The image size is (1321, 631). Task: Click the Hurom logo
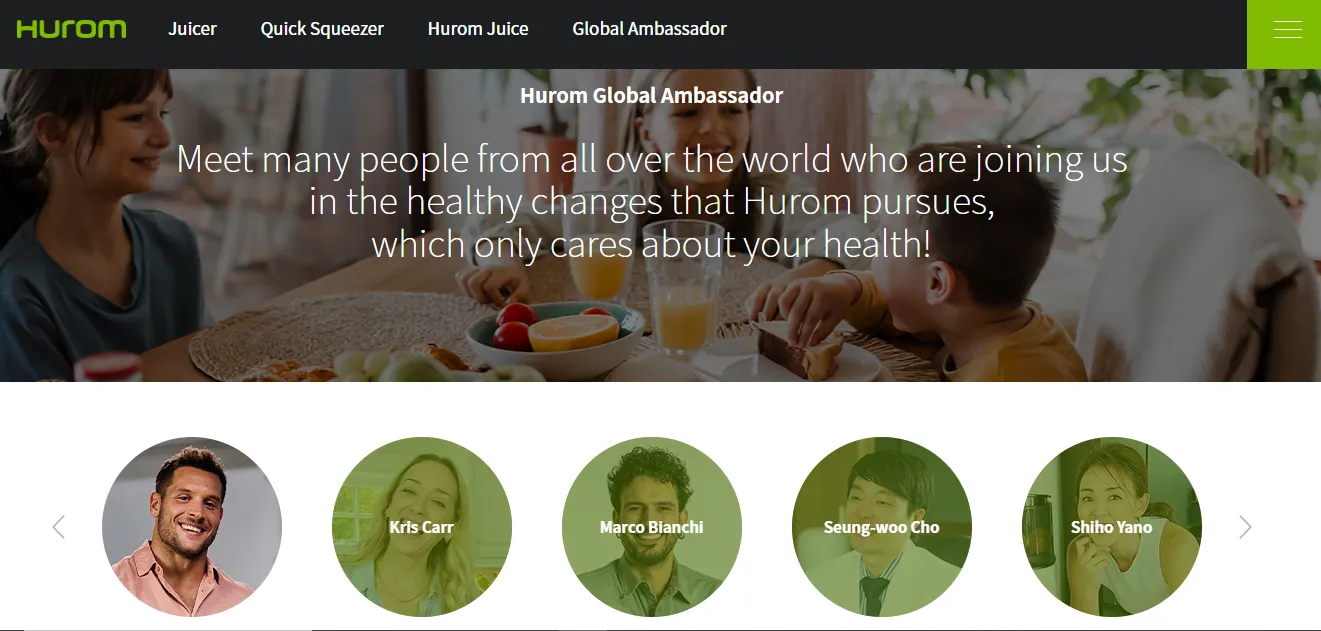[71, 29]
